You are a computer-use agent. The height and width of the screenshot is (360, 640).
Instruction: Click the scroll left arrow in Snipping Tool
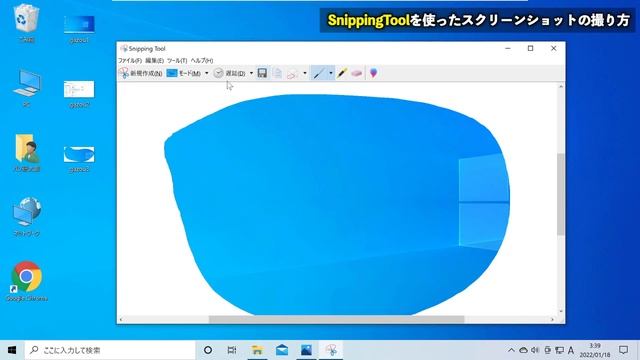click(x=121, y=320)
